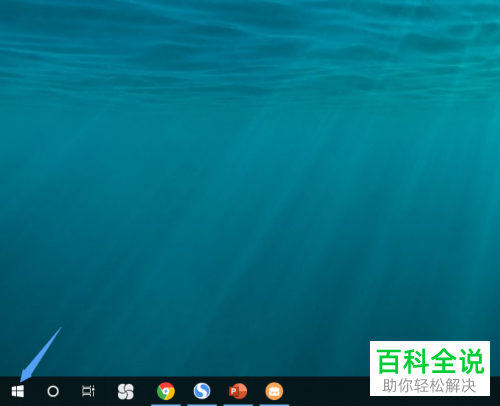Click the green 说 character in watermark
The width and height of the screenshot is (500, 406).
click(471, 361)
